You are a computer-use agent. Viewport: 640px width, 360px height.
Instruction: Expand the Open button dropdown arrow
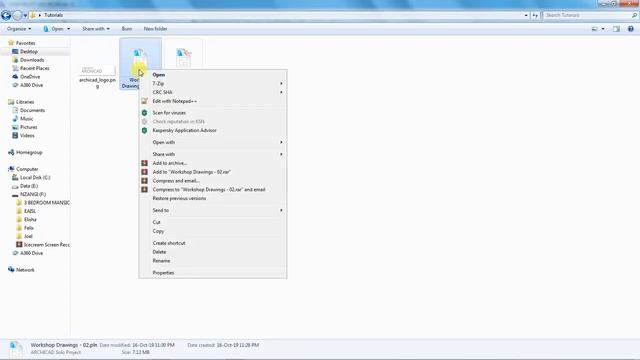point(68,29)
